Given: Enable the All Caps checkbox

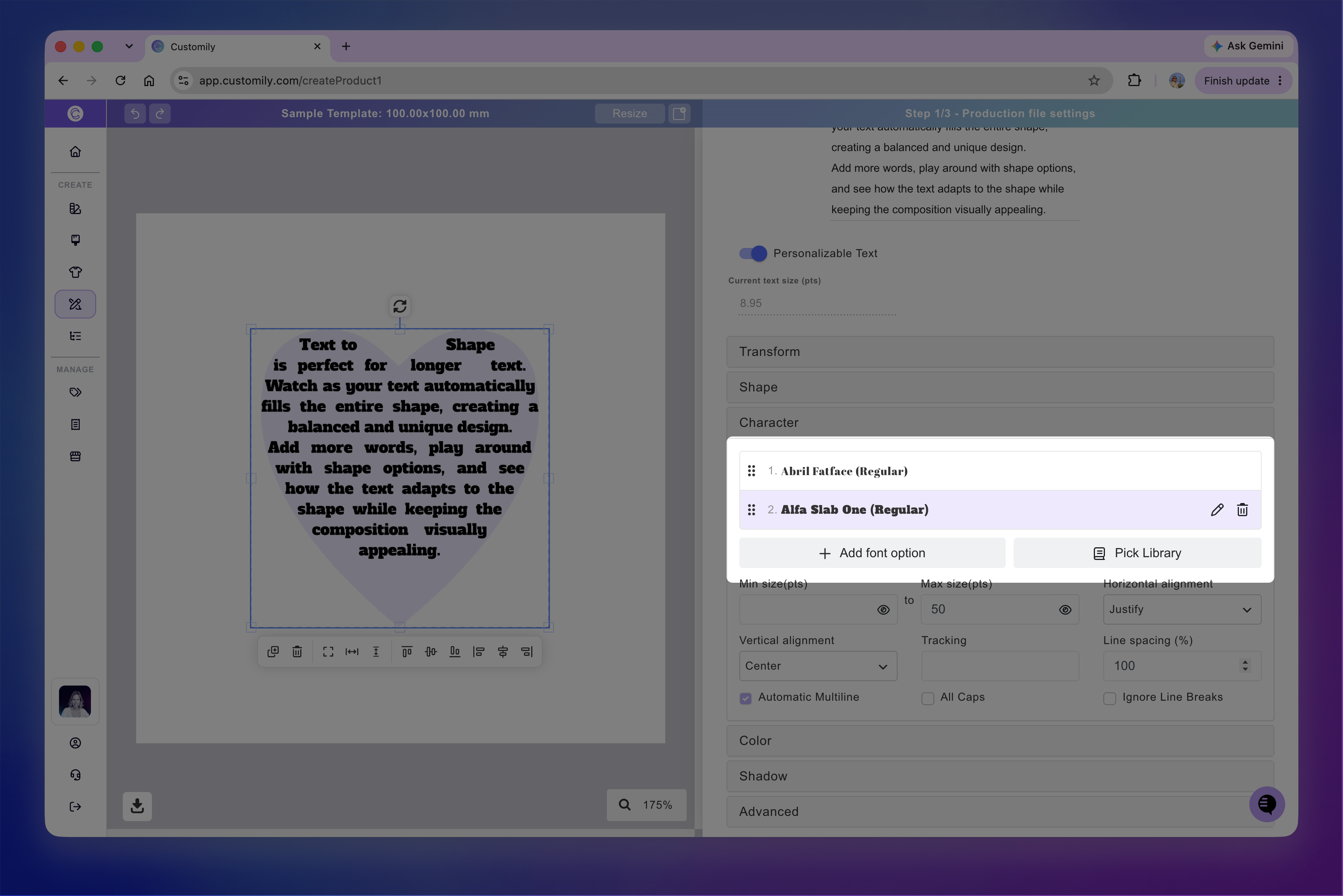Looking at the screenshot, I should tap(927, 698).
